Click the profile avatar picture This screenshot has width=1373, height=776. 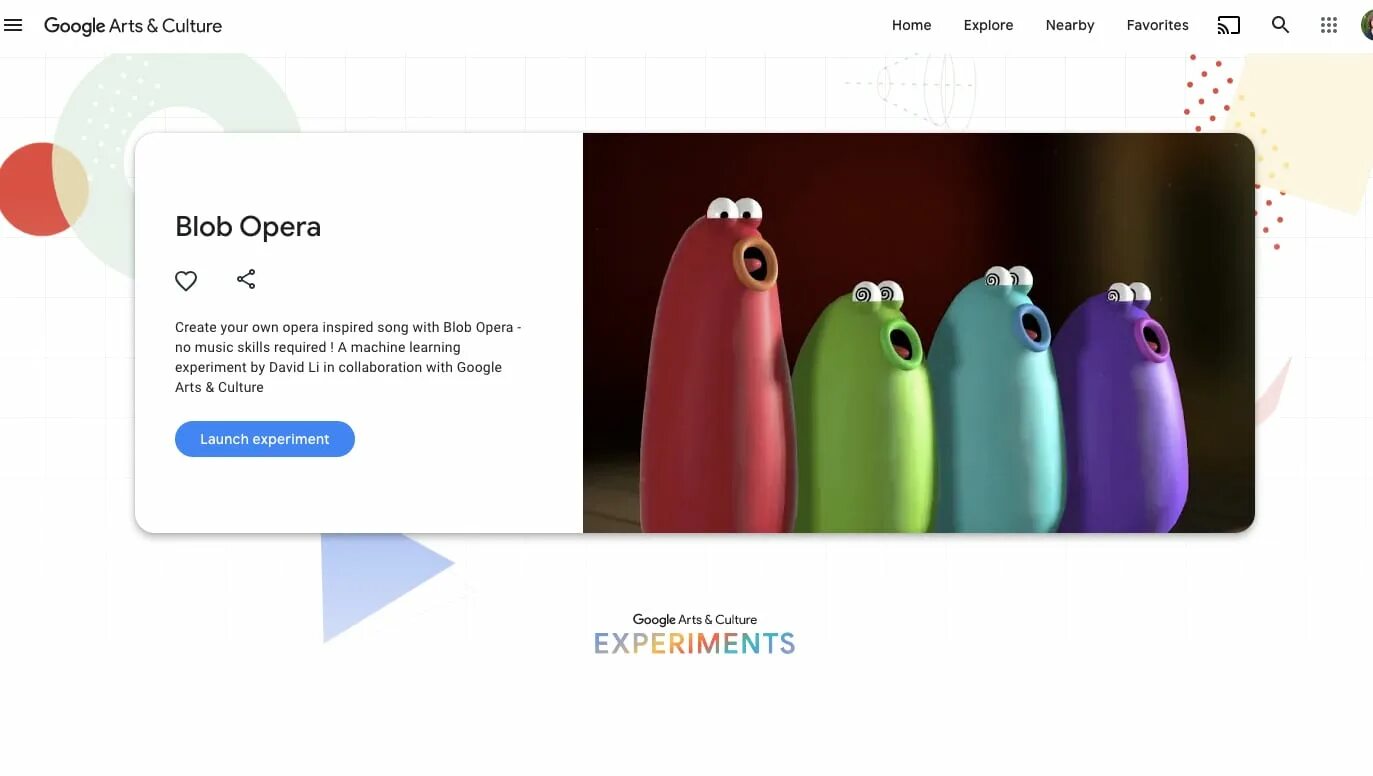[1366, 25]
